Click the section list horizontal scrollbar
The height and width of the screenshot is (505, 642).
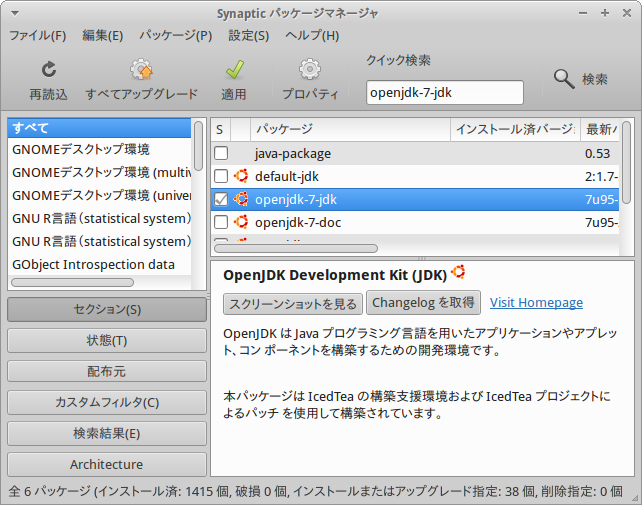click(72, 282)
